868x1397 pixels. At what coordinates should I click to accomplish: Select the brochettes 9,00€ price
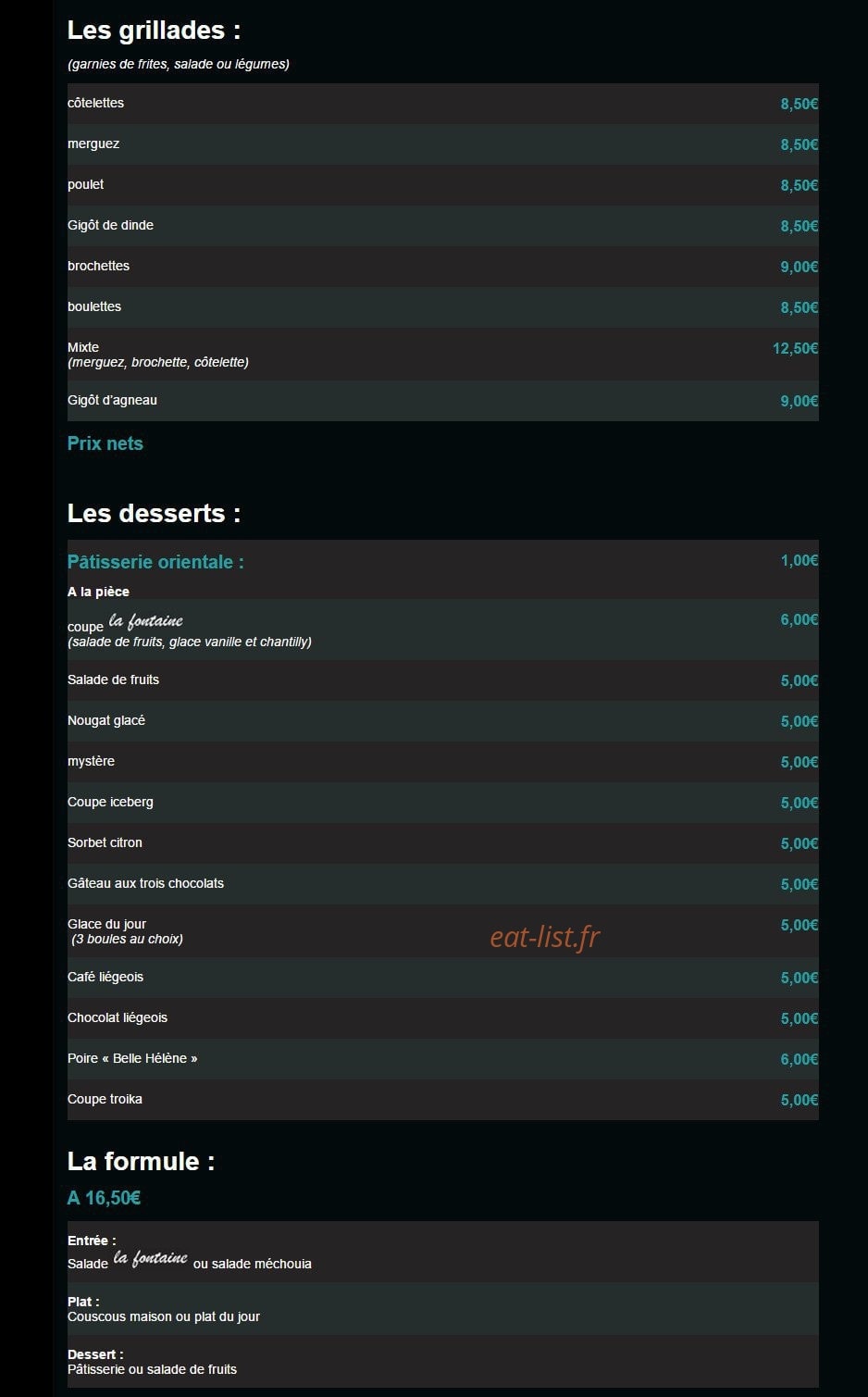click(800, 267)
